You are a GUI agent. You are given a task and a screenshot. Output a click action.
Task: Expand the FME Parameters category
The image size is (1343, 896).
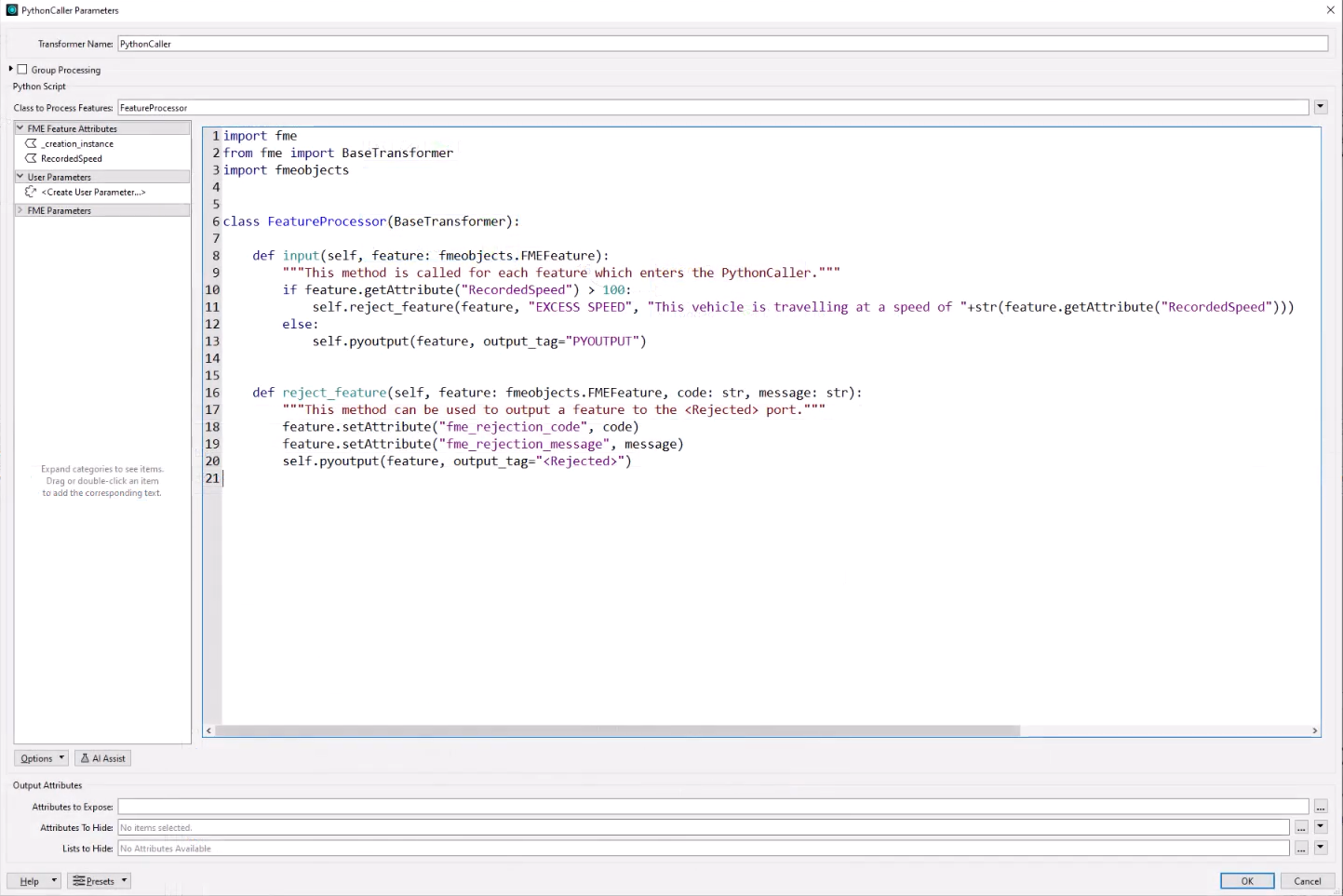tap(20, 210)
